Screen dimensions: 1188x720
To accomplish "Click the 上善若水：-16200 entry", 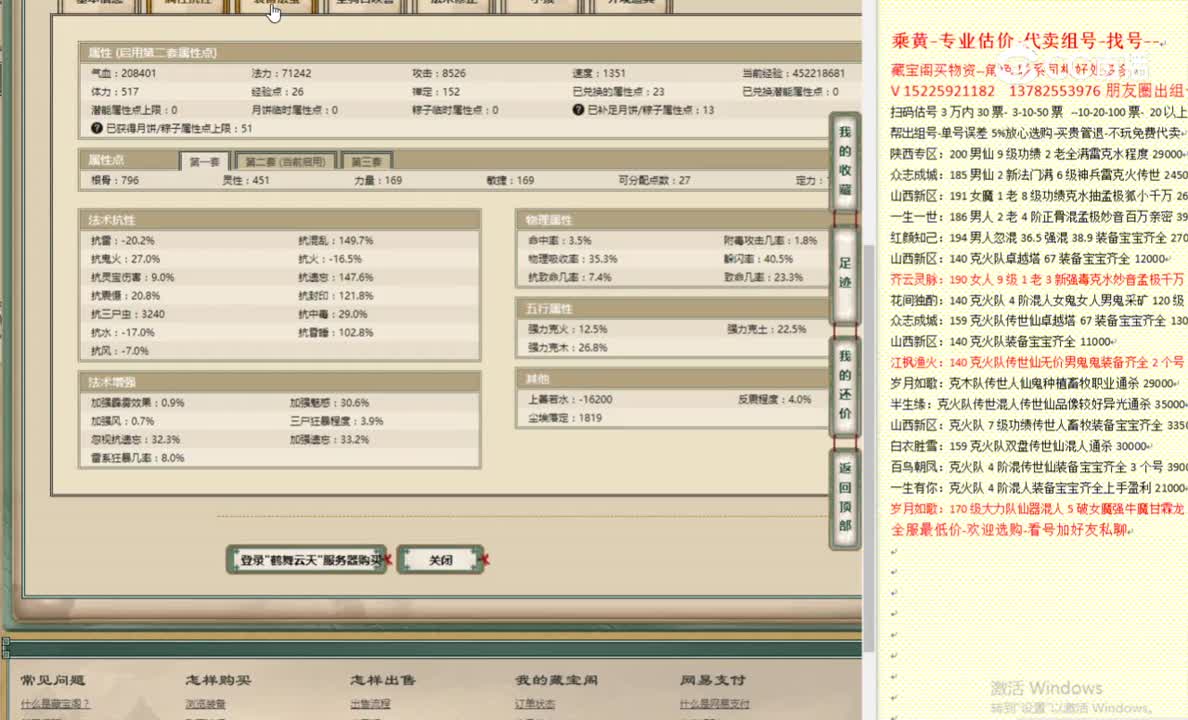I will click(570, 399).
